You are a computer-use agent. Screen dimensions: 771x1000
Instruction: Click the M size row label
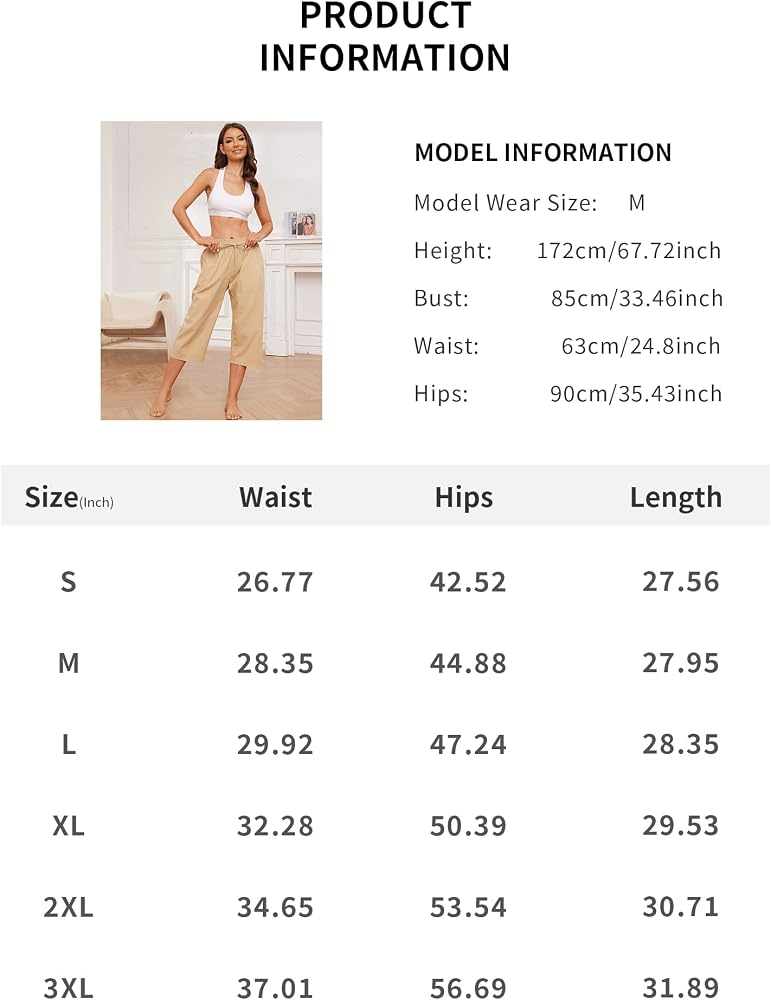point(68,663)
